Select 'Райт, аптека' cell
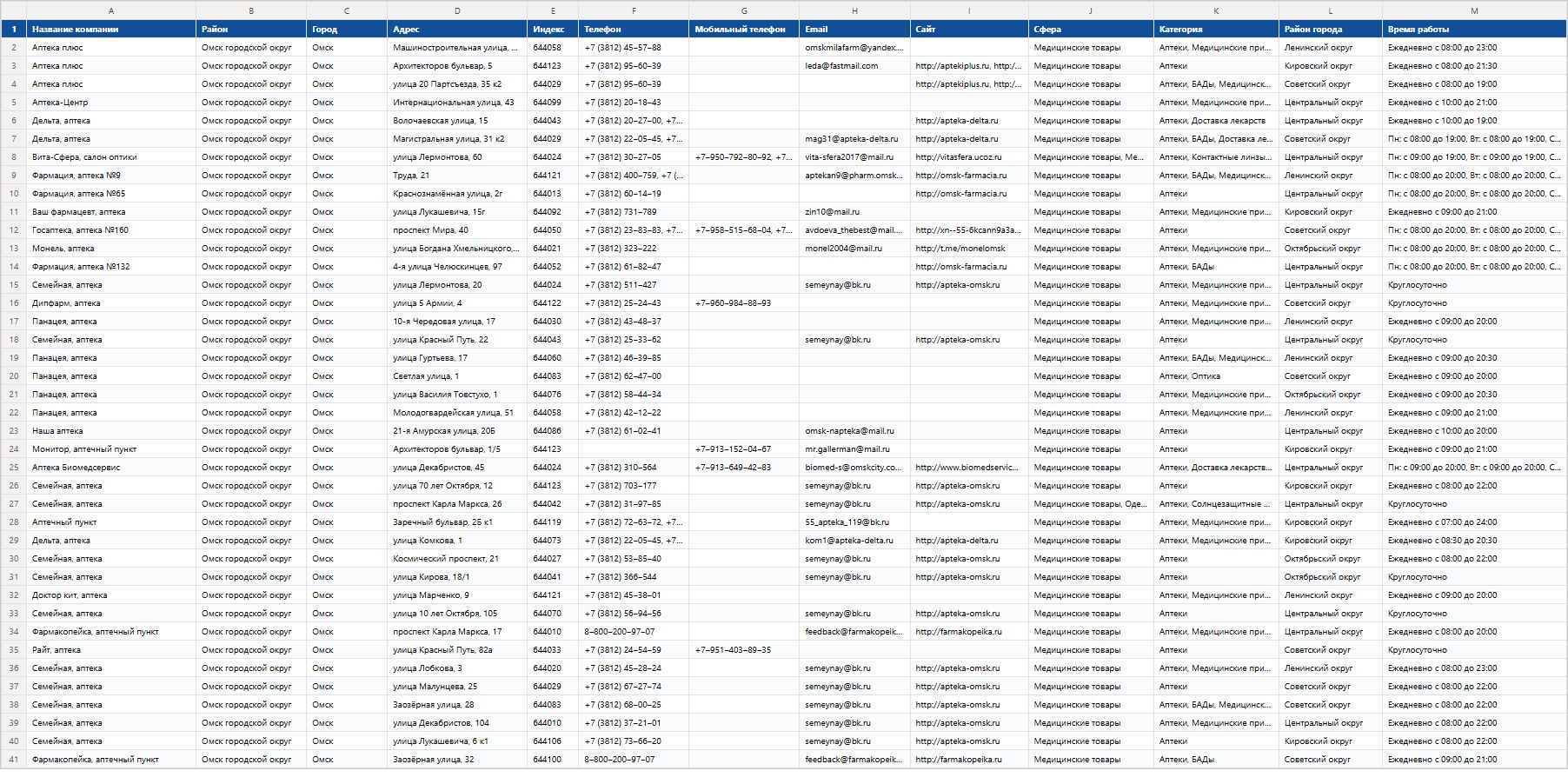The height and width of the screenshot is (784, 1568). (x=111, y=650)
